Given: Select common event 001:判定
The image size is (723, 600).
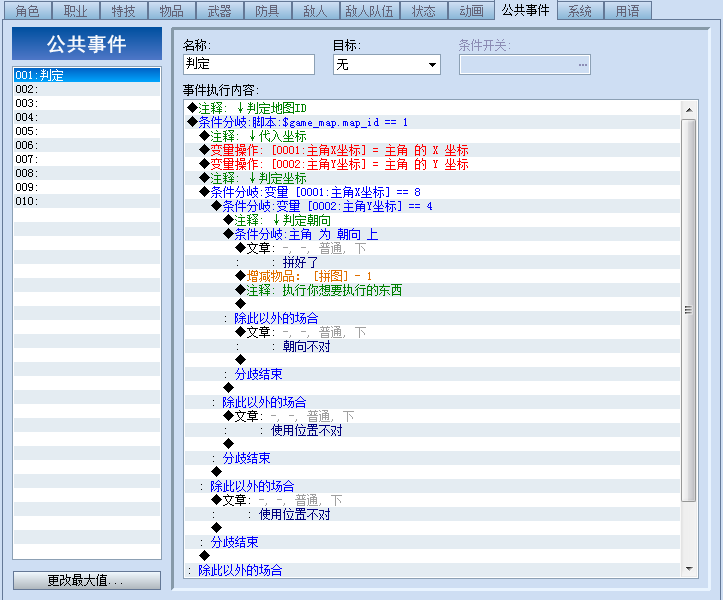Looking at the screenshot, I should point(87,75).
